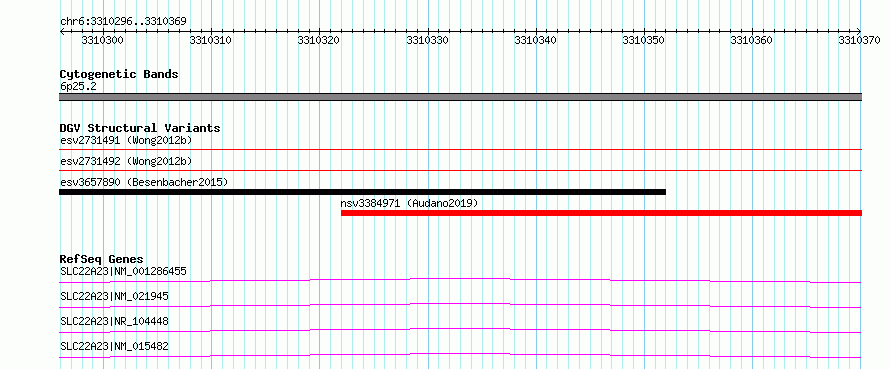The height and width of the screenshot is (369, 890).
Task: Click the 3310330 ruler position marker
Action: pyautogui.click(x=427, y=40)
